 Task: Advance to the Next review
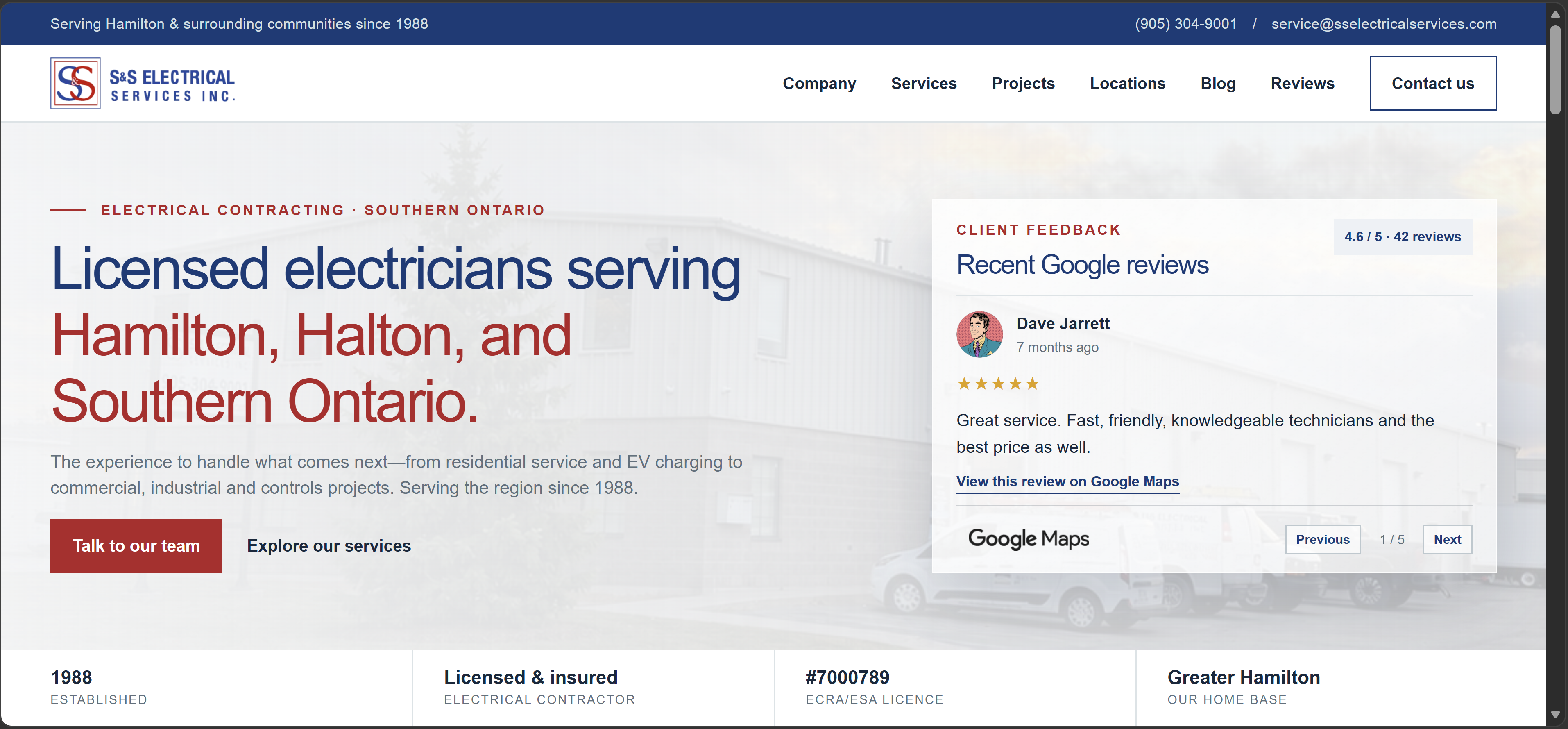coord(1447,540)
